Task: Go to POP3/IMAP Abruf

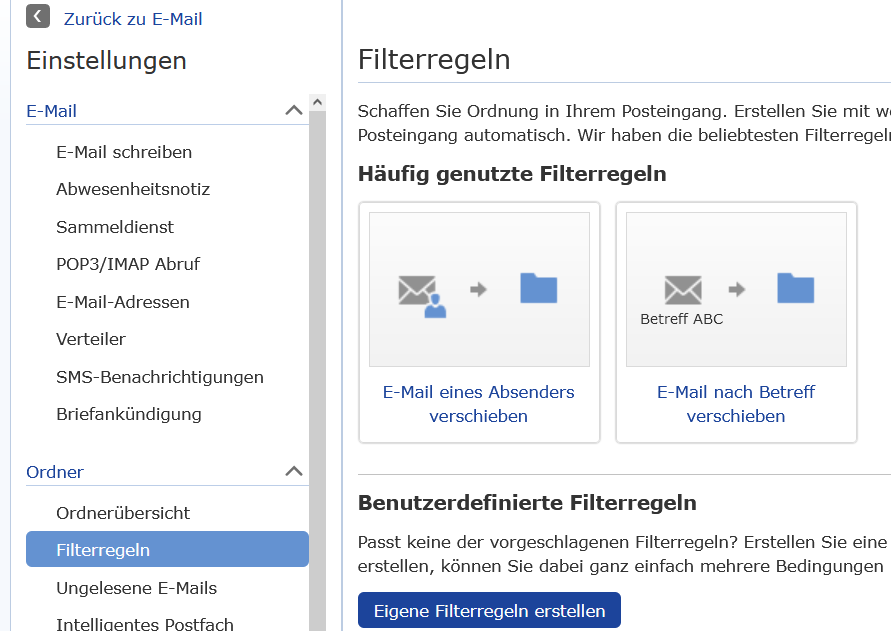Action: pos(128,264)
